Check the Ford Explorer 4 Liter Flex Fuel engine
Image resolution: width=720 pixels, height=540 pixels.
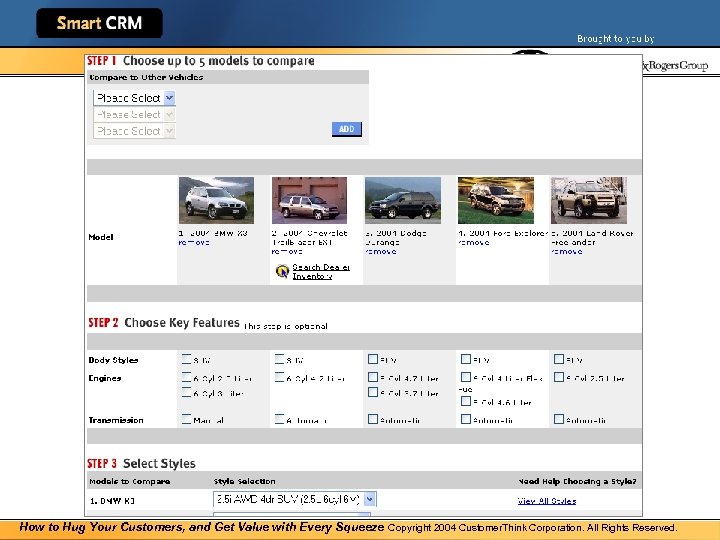(466, 377)
